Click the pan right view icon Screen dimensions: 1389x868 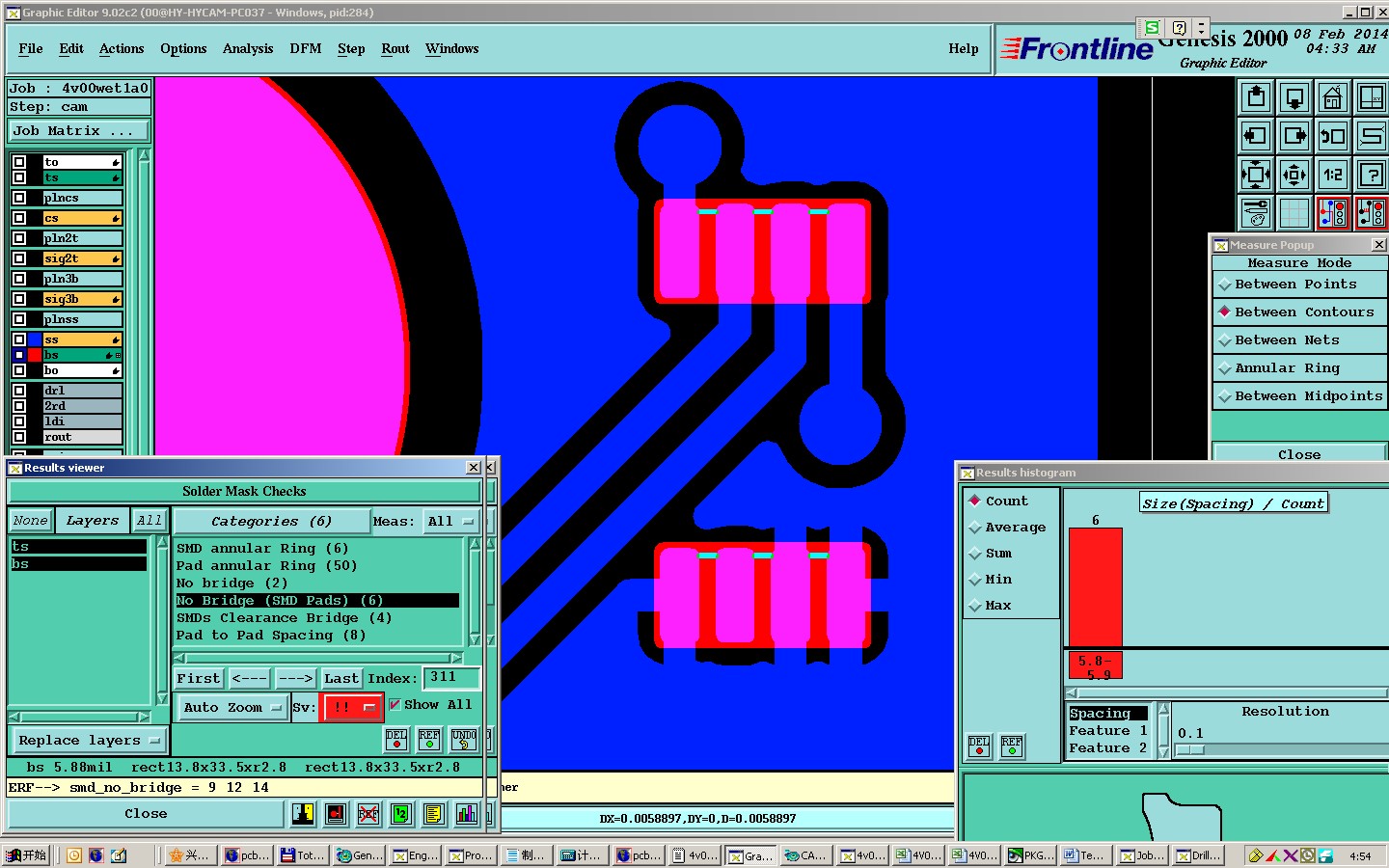point(1294,136)
